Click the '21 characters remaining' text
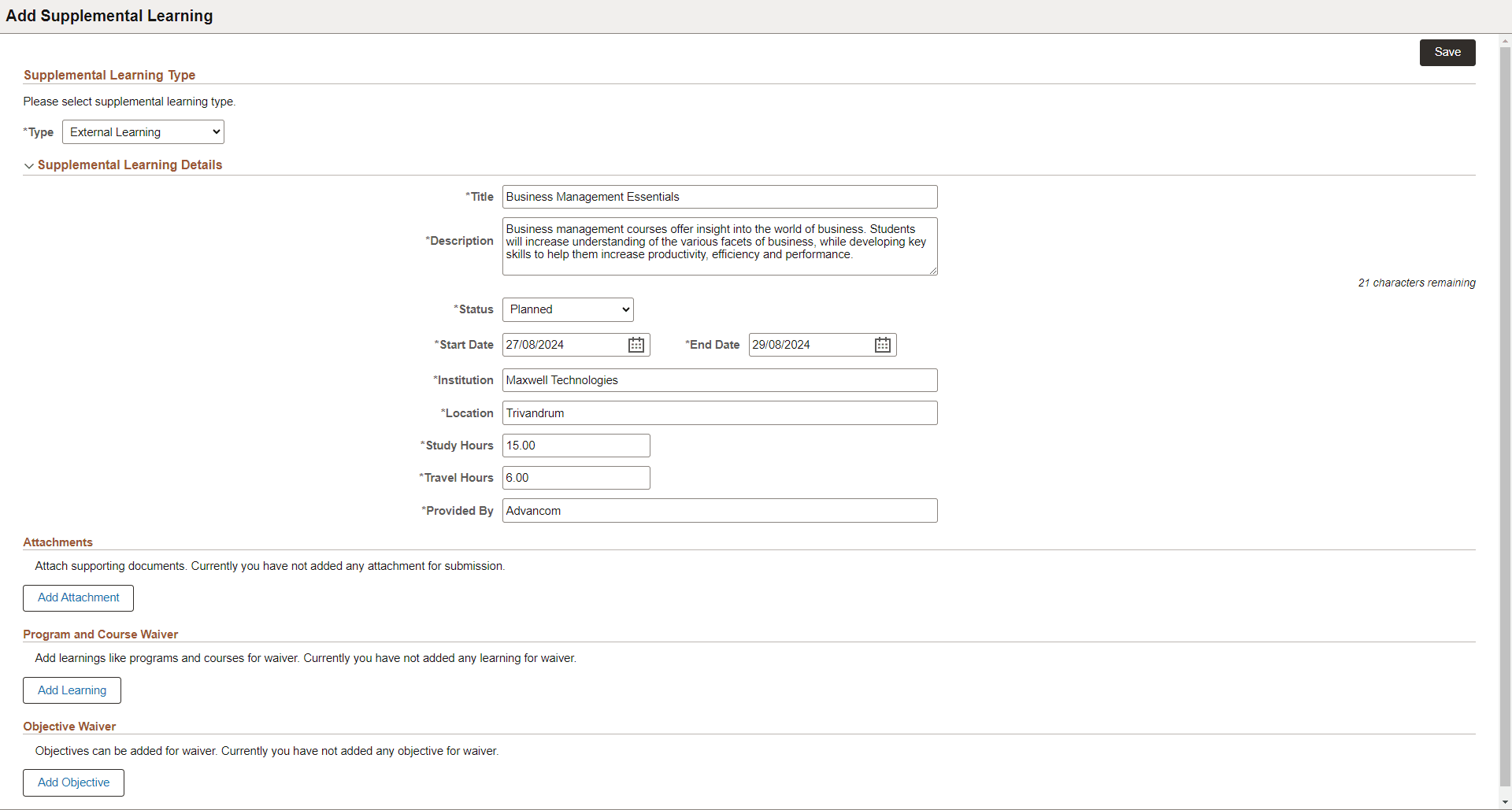 click(1417, 283)
